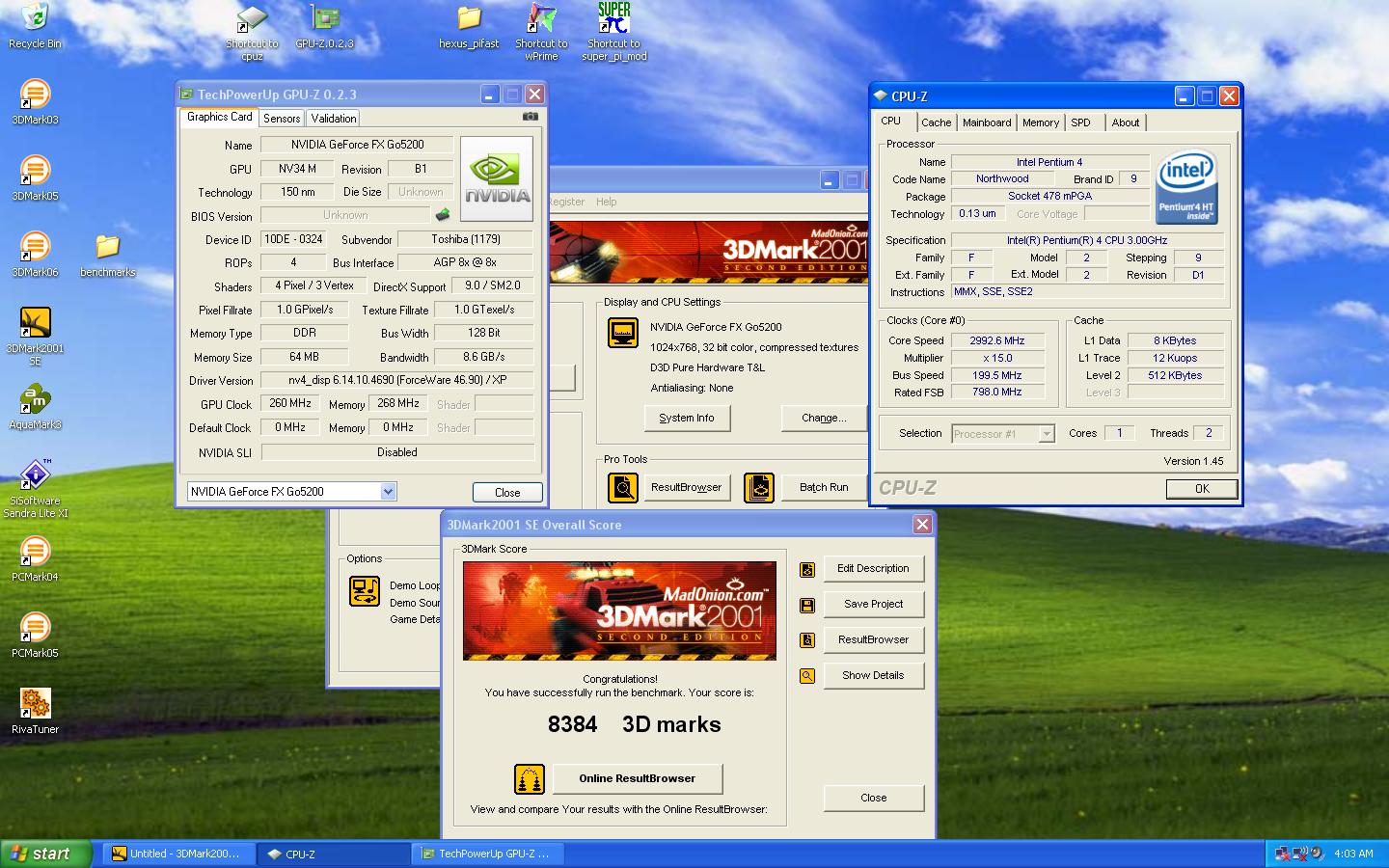Screen dimensions: 1389x868
Task: Switch to the Validation tab in GPU-Z
Action: pos(334,119)
